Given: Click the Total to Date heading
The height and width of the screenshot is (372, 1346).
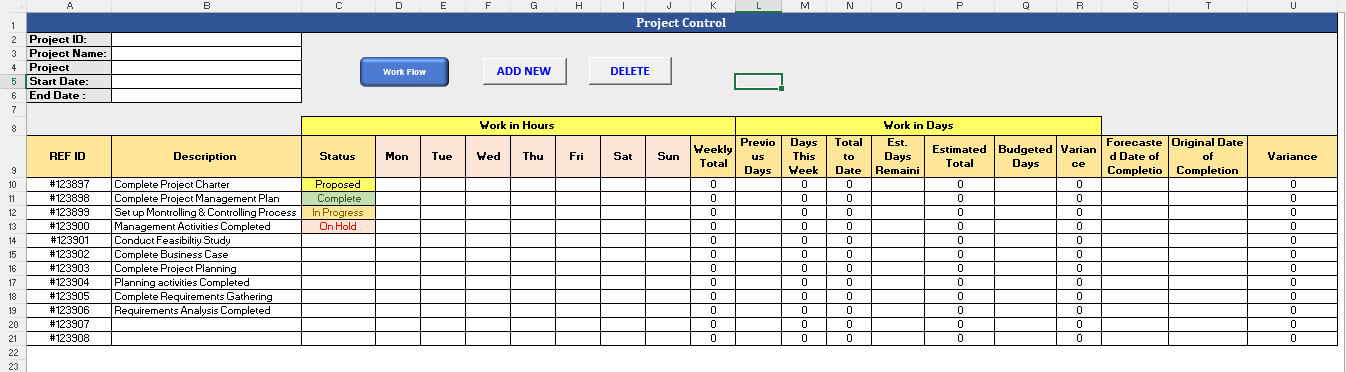Looking at the screenshot, I should (849, 156).
